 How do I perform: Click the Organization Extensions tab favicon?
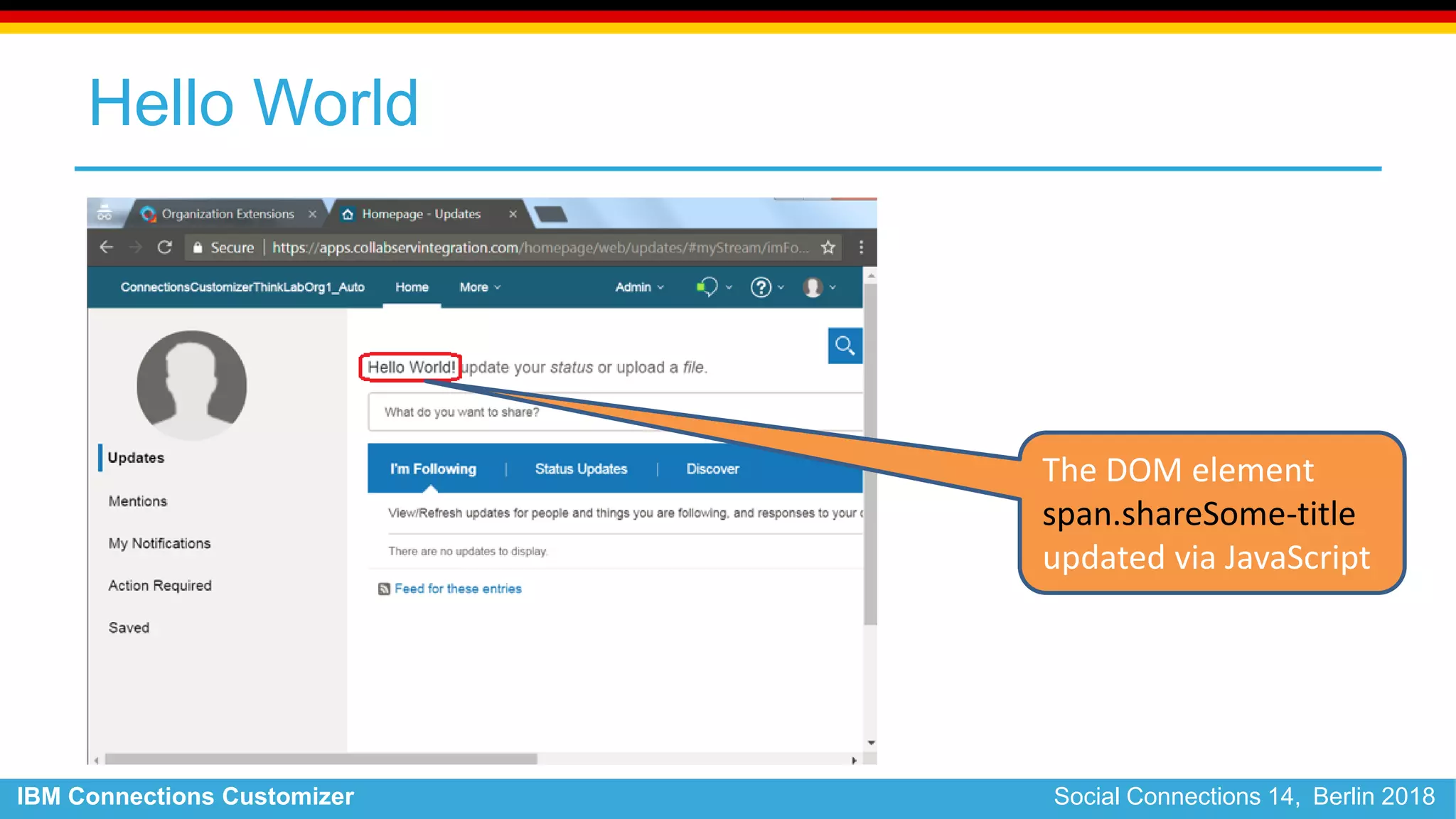(148, 214)
